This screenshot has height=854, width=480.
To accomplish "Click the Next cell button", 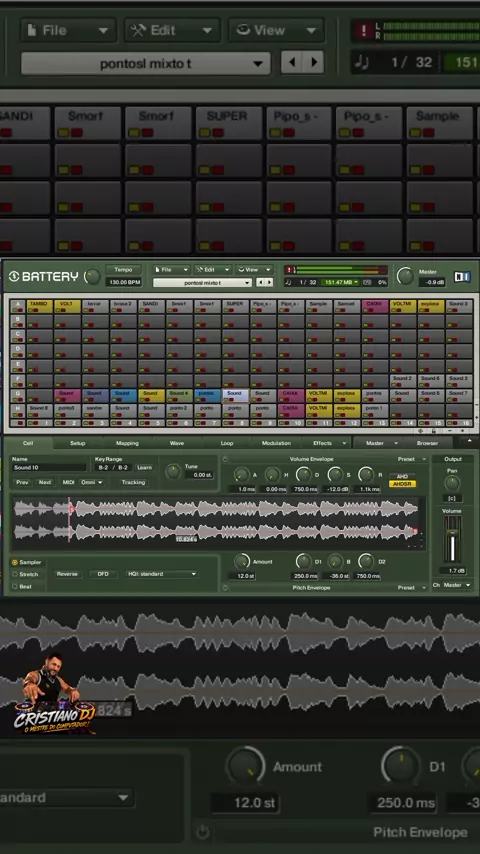I will (45, 482).
